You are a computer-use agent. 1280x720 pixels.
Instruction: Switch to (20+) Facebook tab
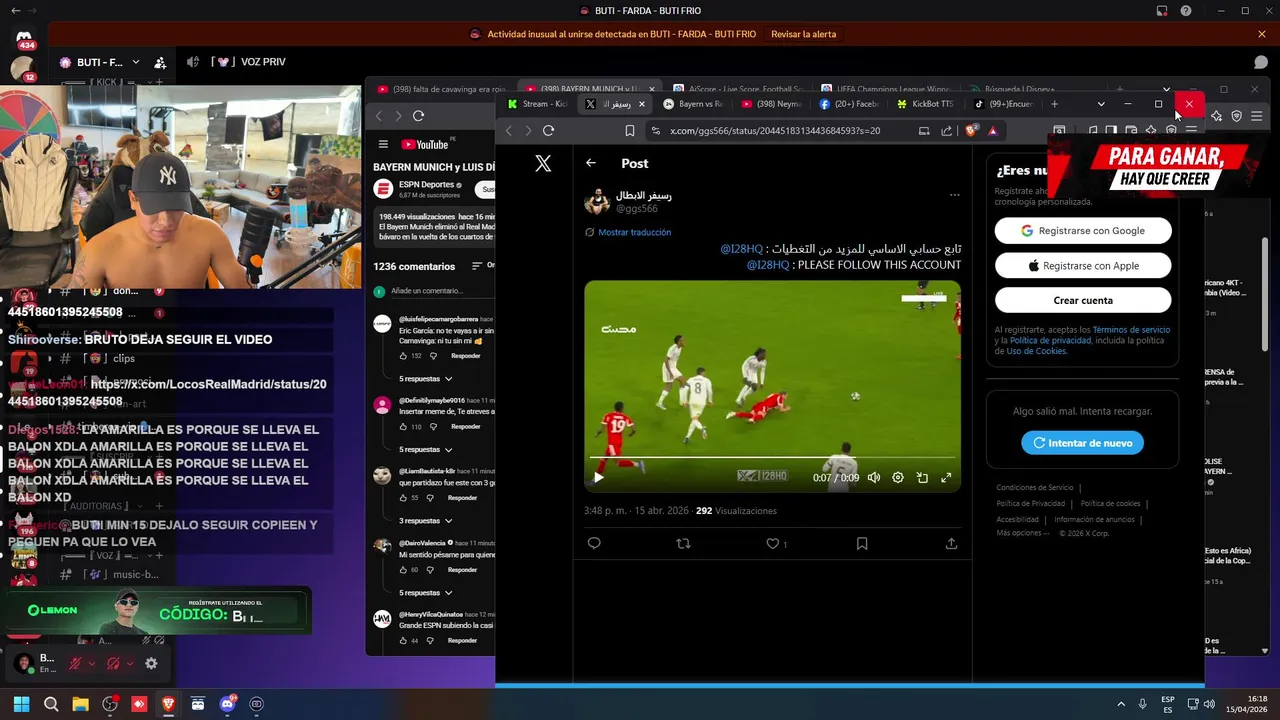click(849, 104)
